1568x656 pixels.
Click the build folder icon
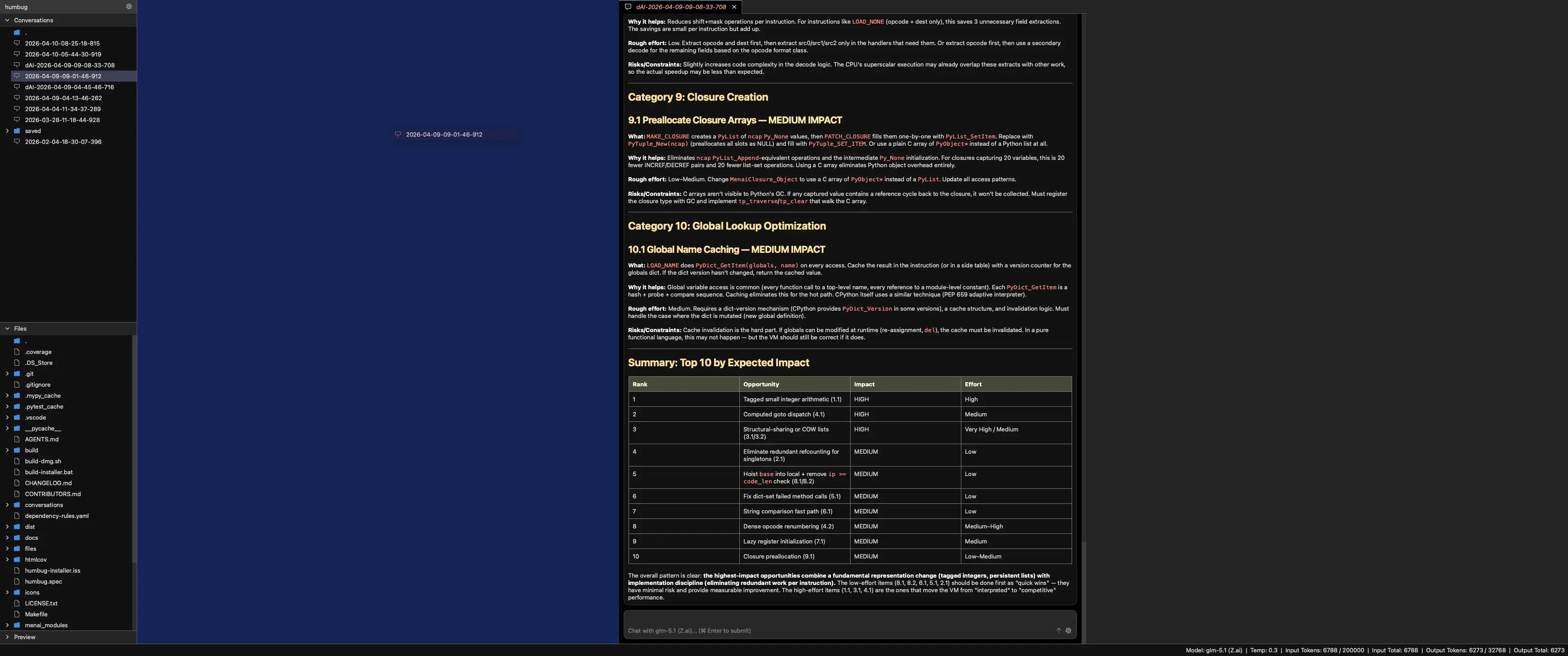tap(17, 450)
